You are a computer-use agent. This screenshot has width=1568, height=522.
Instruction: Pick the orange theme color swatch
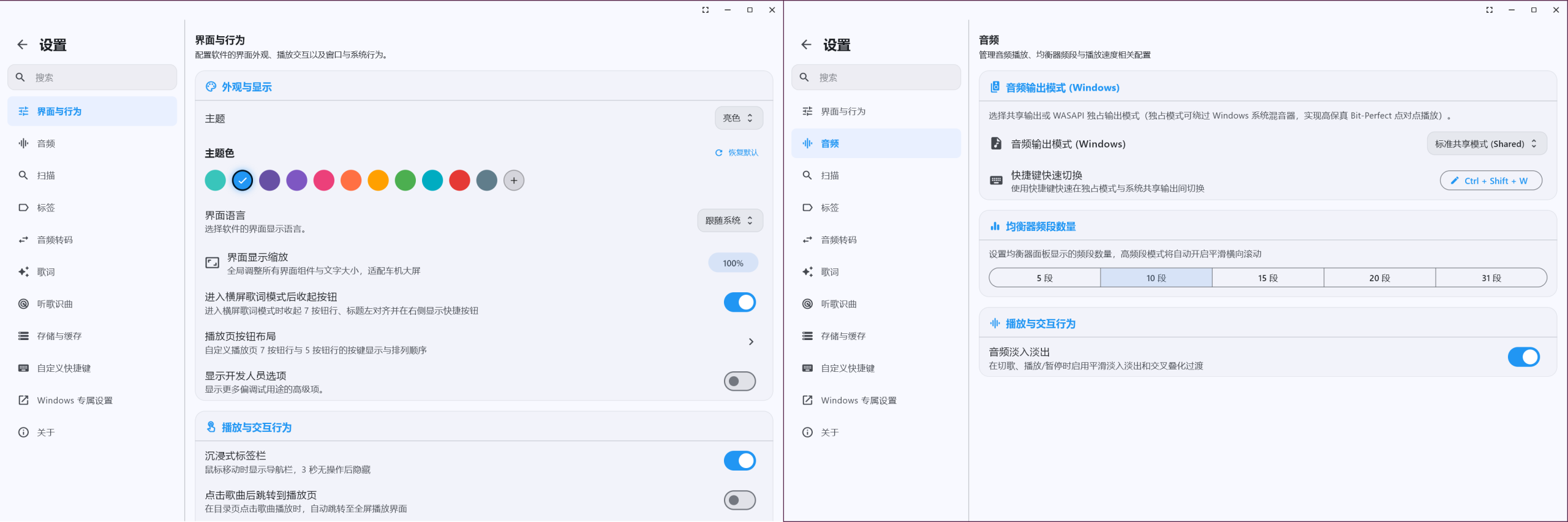click(378, 181)
